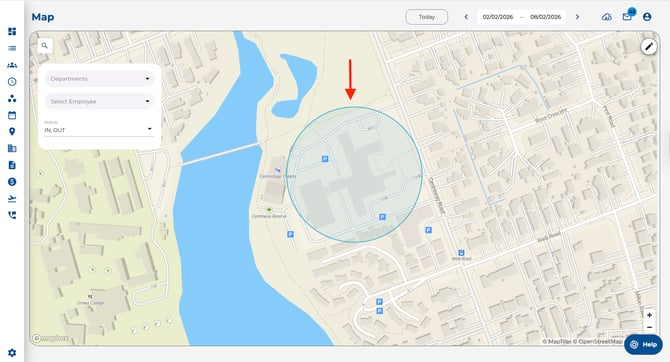The width and height of the screenshot is (670, 362).
Task: Click the end date 08/02/2026 field
Action: coord(545,17)
